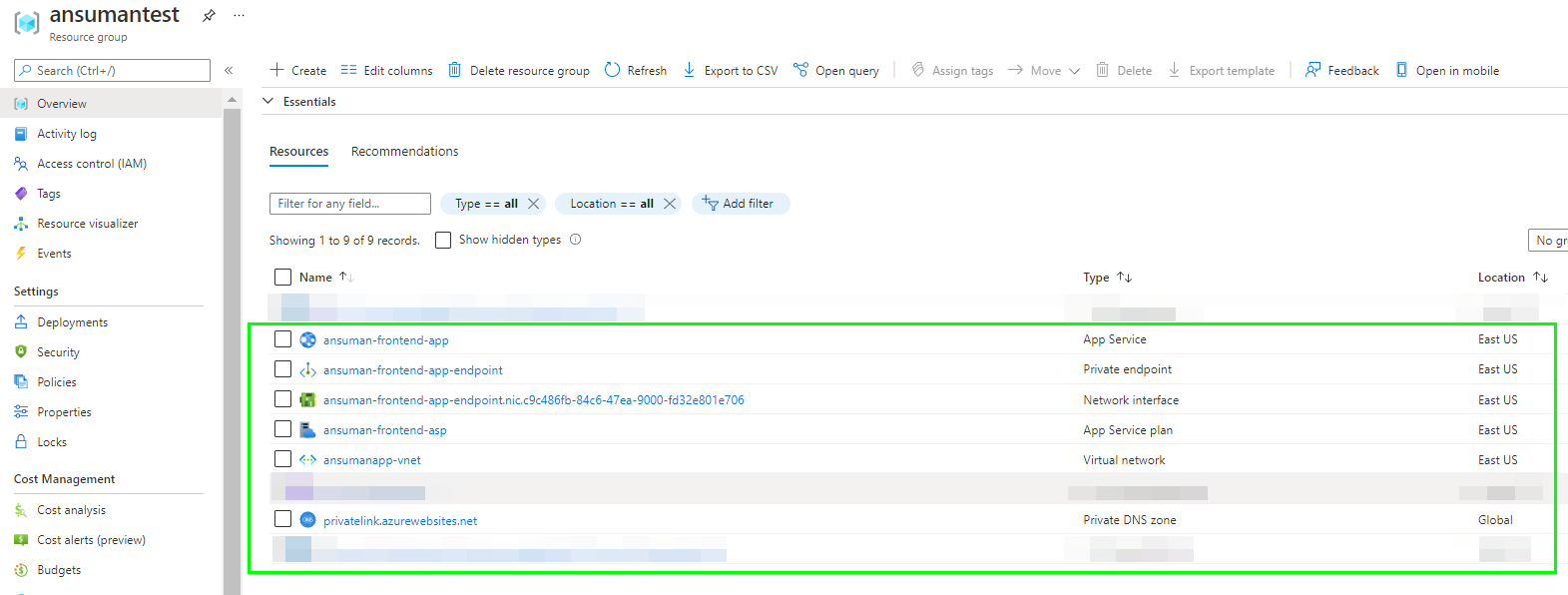Export to CSV download icon

(689, 70)
